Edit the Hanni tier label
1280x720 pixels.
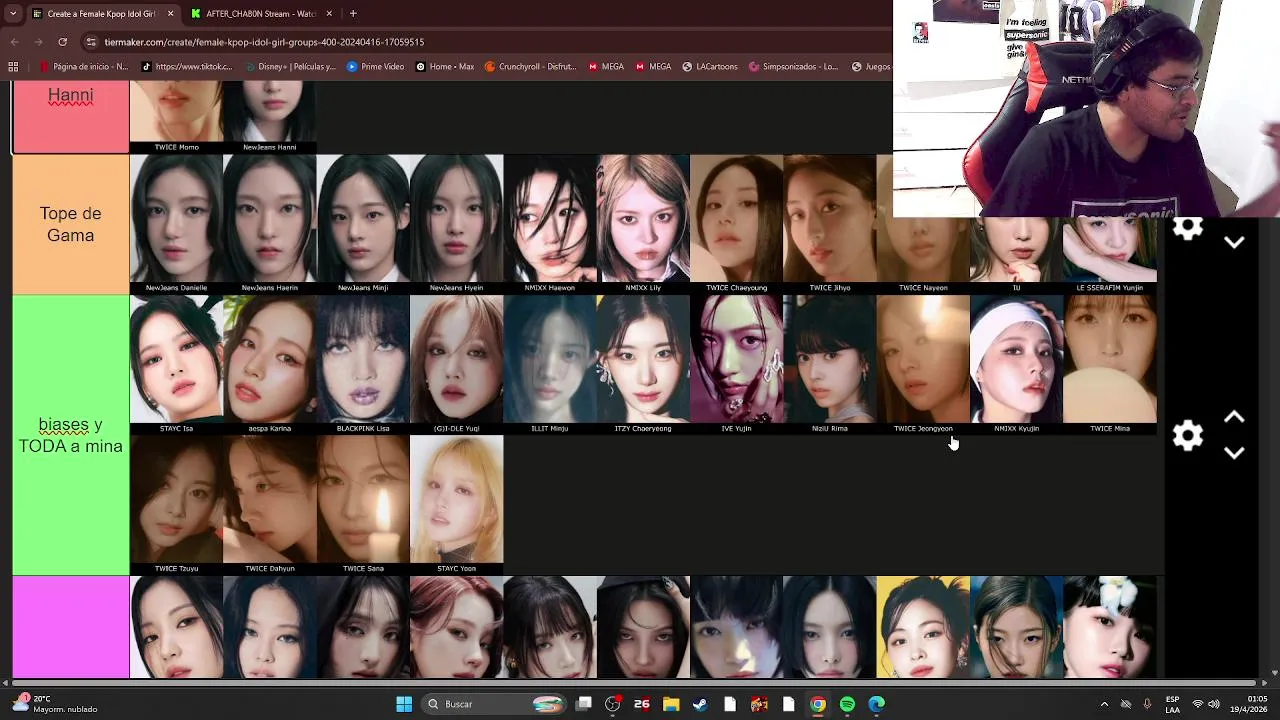click(x=70, y=96)
